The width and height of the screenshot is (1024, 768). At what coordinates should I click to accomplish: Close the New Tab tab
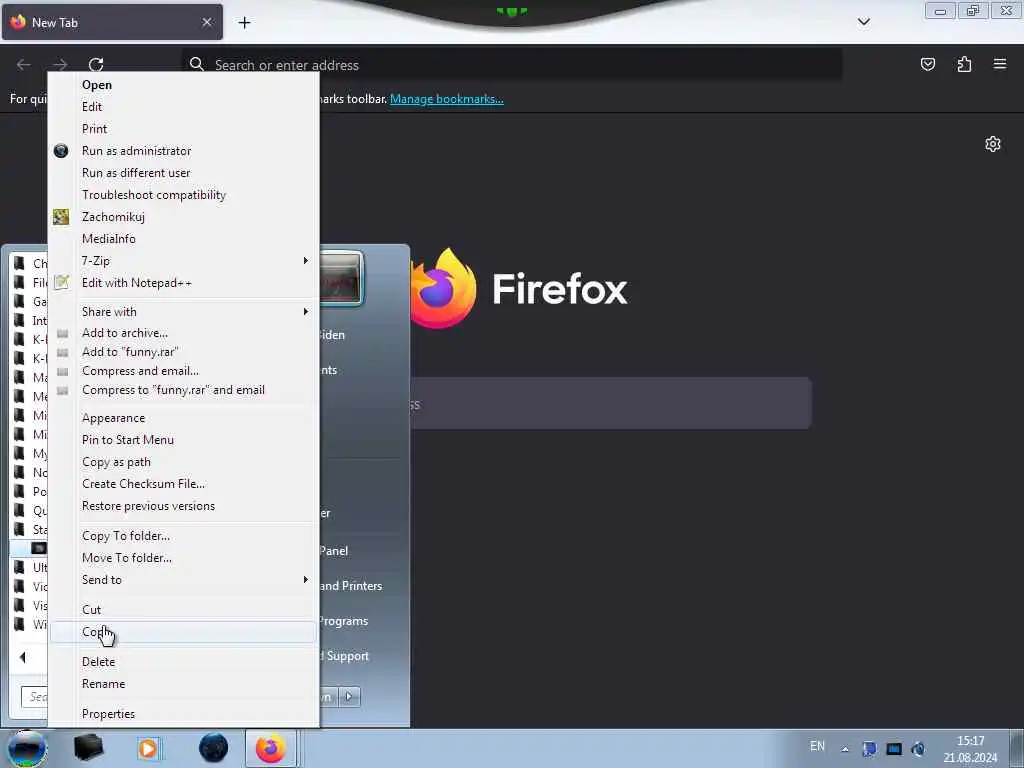click(206, 22)
